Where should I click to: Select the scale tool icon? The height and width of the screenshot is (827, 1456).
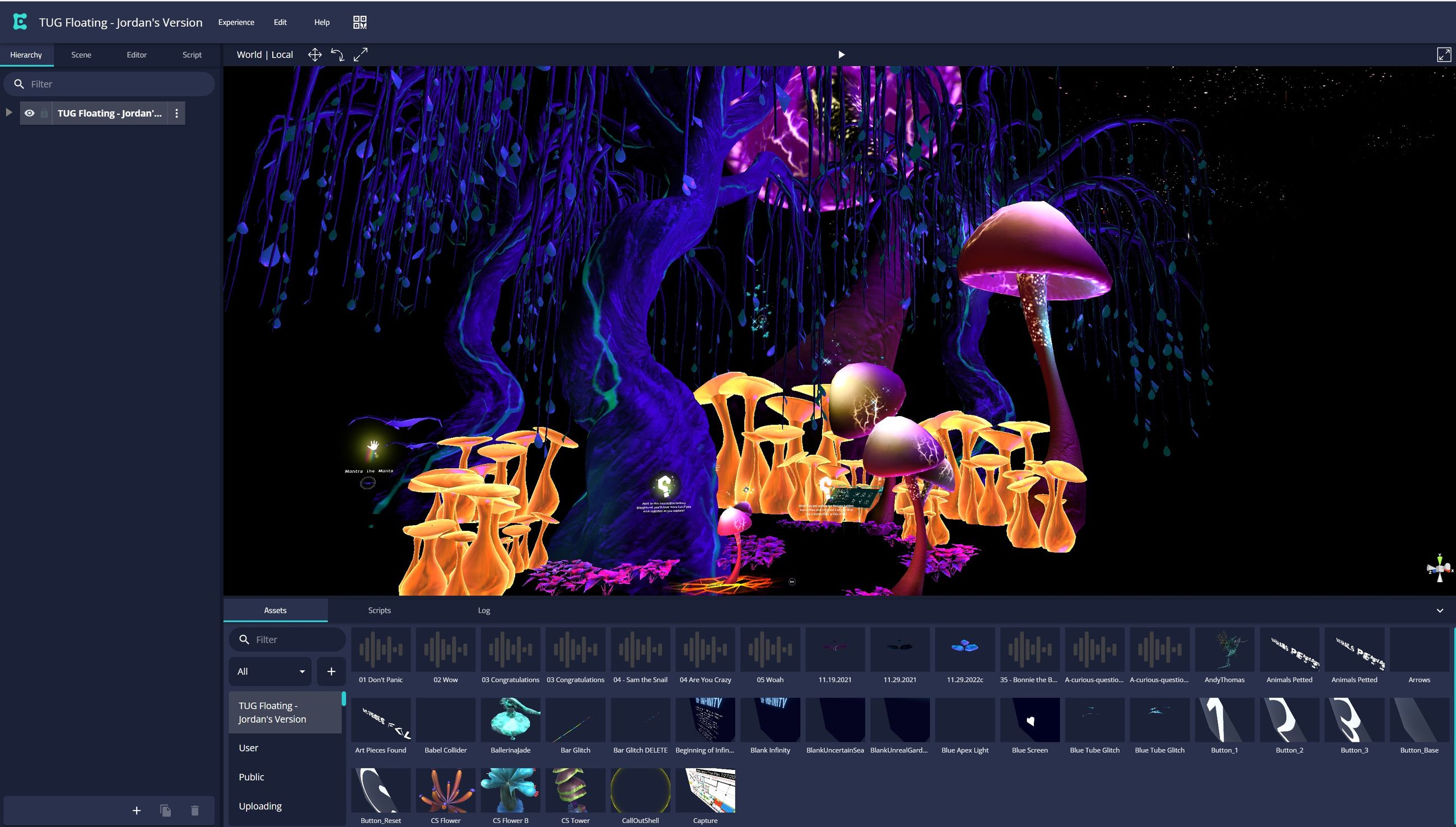coord(361,54)
